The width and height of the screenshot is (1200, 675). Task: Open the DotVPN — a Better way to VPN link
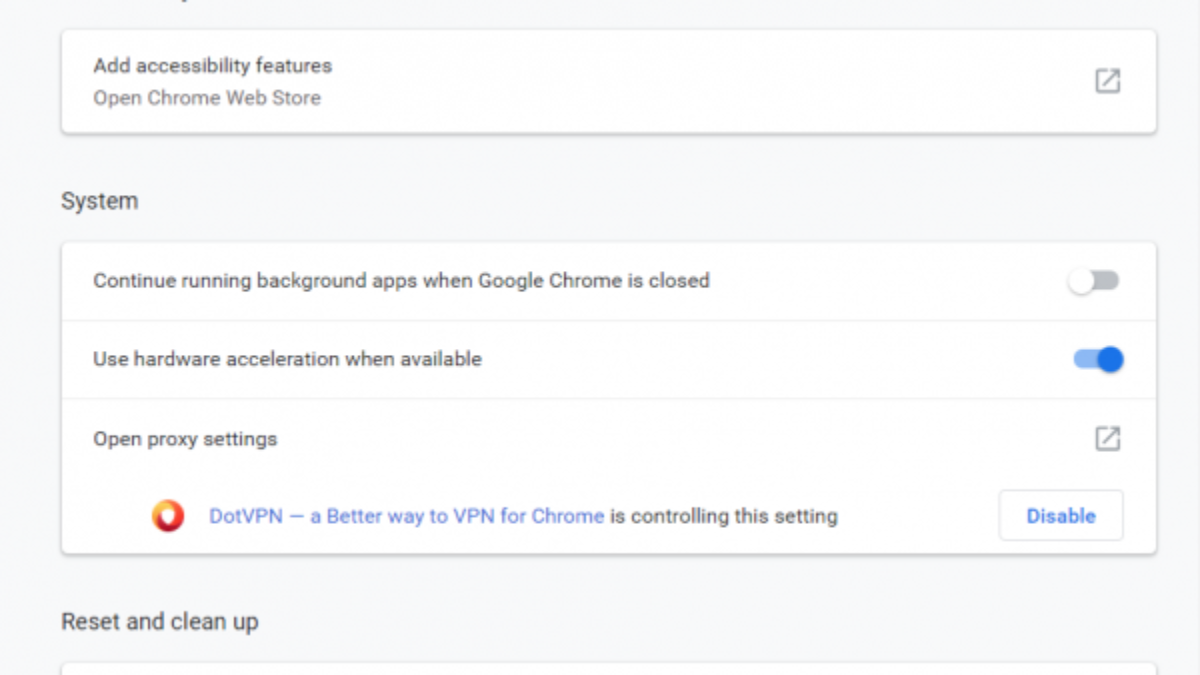406,516
